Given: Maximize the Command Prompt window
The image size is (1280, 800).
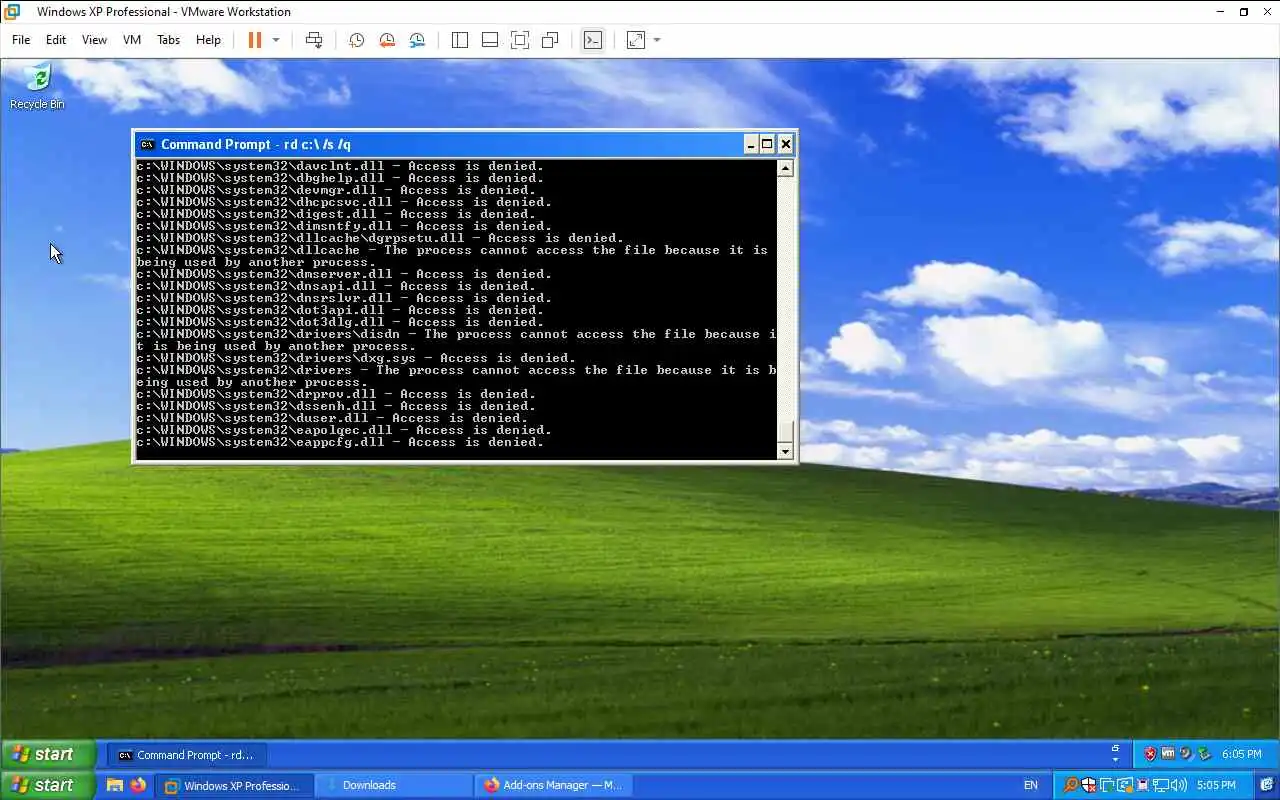Looking at the screenshot, I should pos(768,144).
